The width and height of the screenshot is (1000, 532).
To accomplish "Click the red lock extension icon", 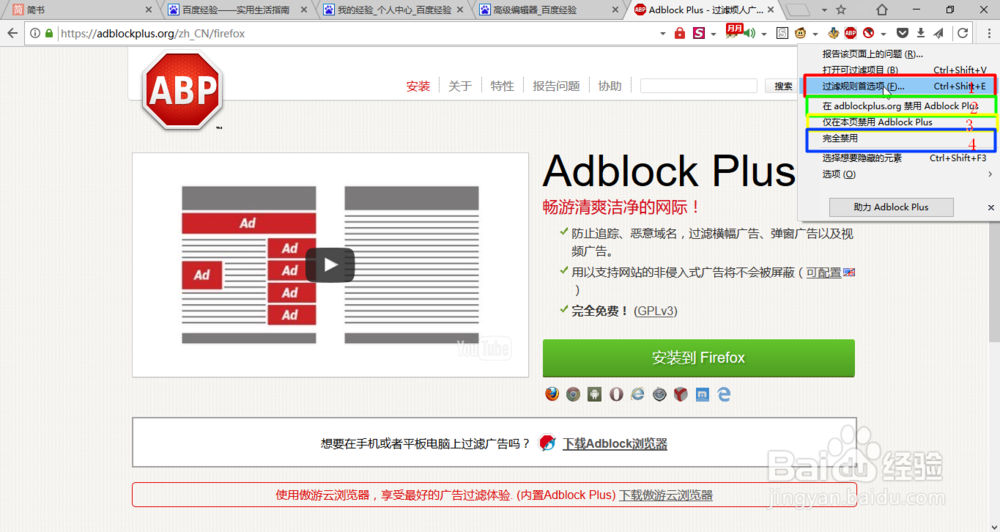I will (680, 33).
